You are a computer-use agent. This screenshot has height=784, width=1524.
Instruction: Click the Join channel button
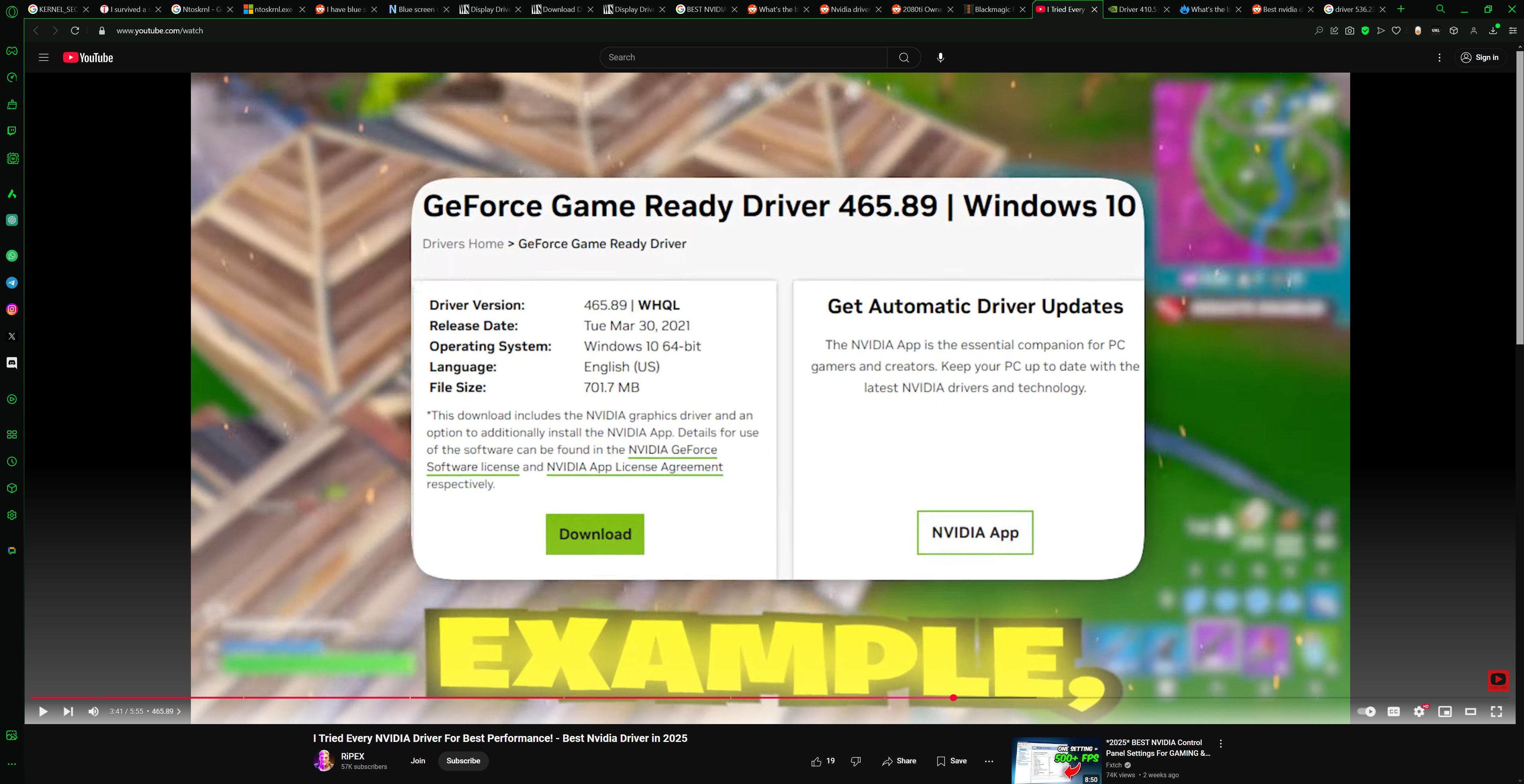(x=418, y=761)
